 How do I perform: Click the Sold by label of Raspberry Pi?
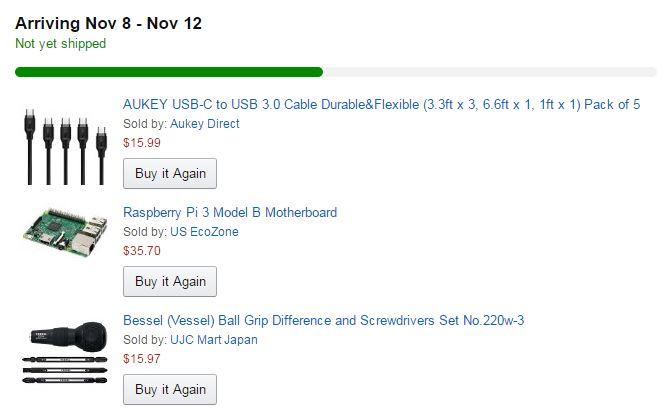pos(144,232)
